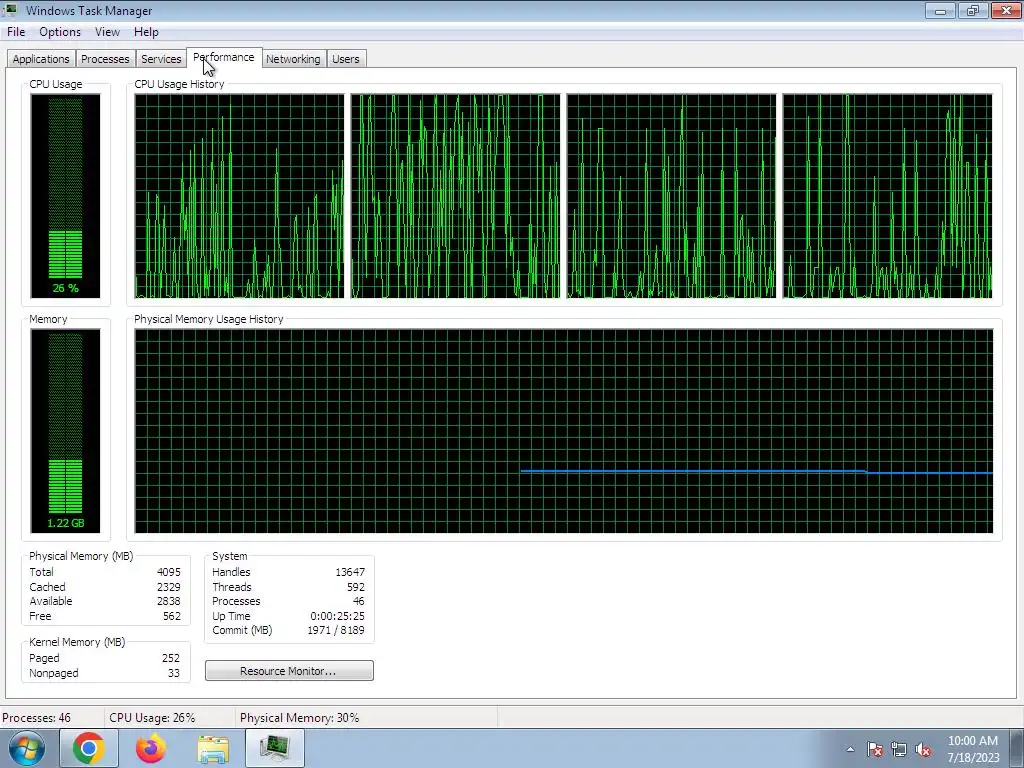Screen dimensions: 1024x768
Task: Click the Cached memory value 2329
Action: coord(168,587)
